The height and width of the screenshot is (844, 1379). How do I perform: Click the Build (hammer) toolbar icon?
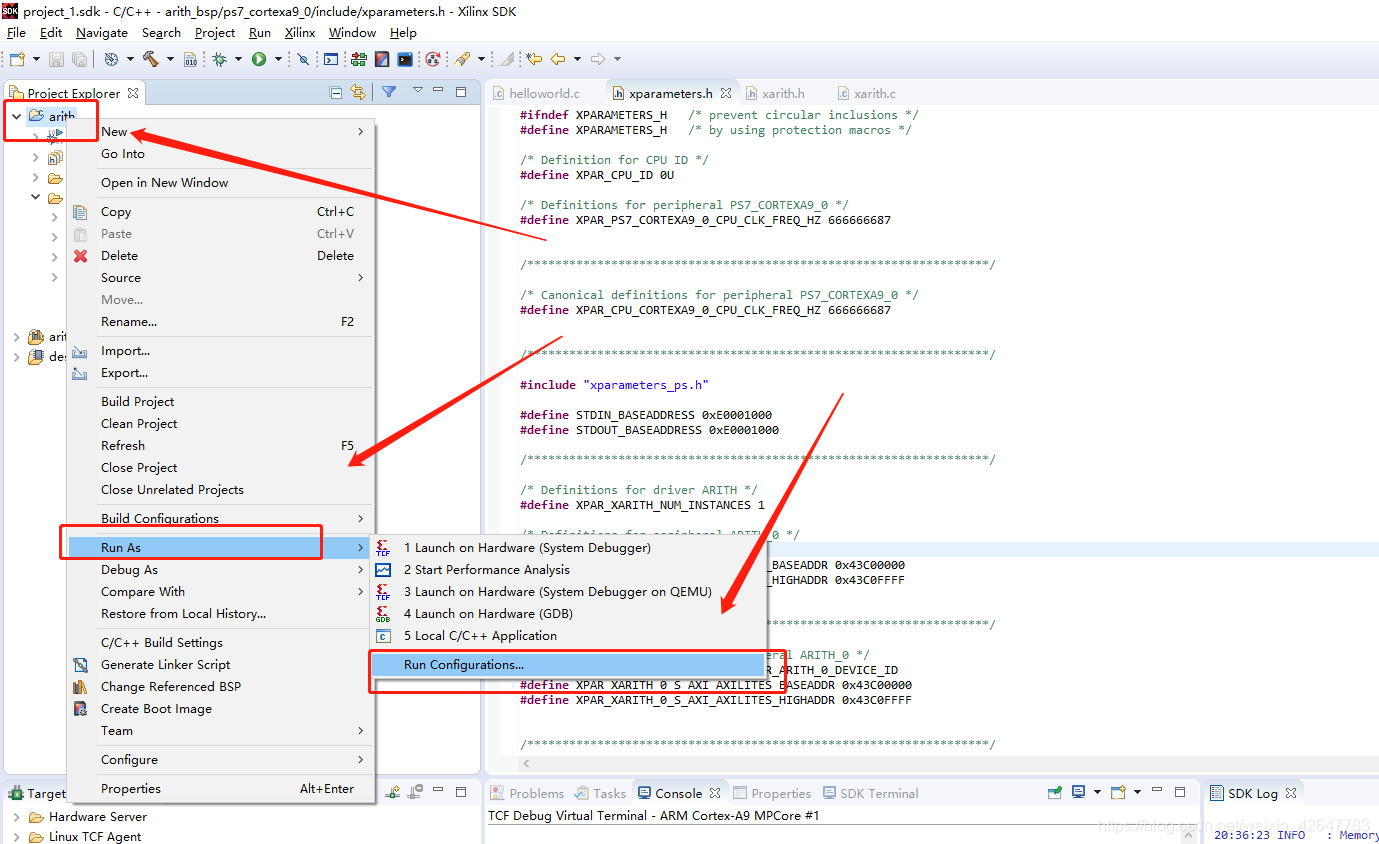click(151, 60)
